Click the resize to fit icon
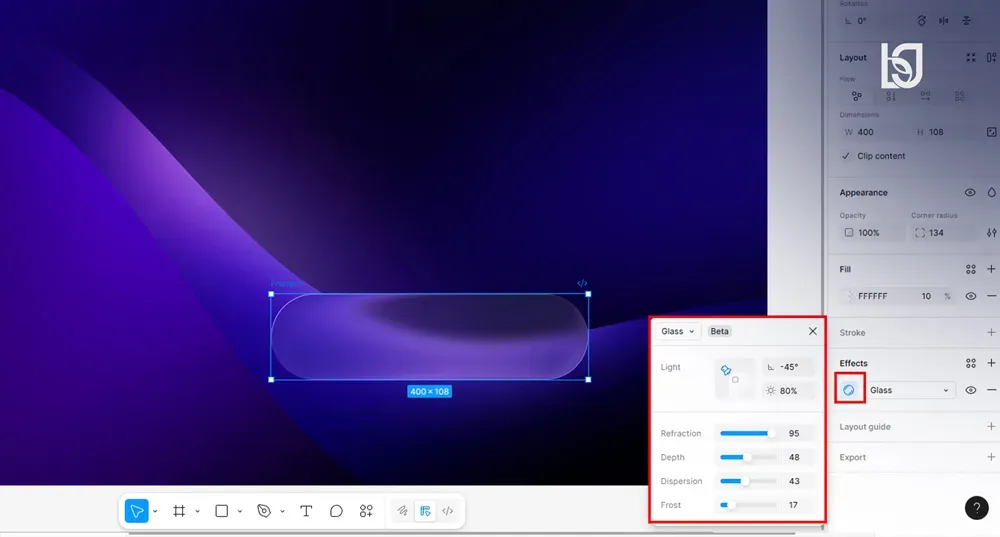The width and height of the screenshot is (1000, 537). point(971,57)
